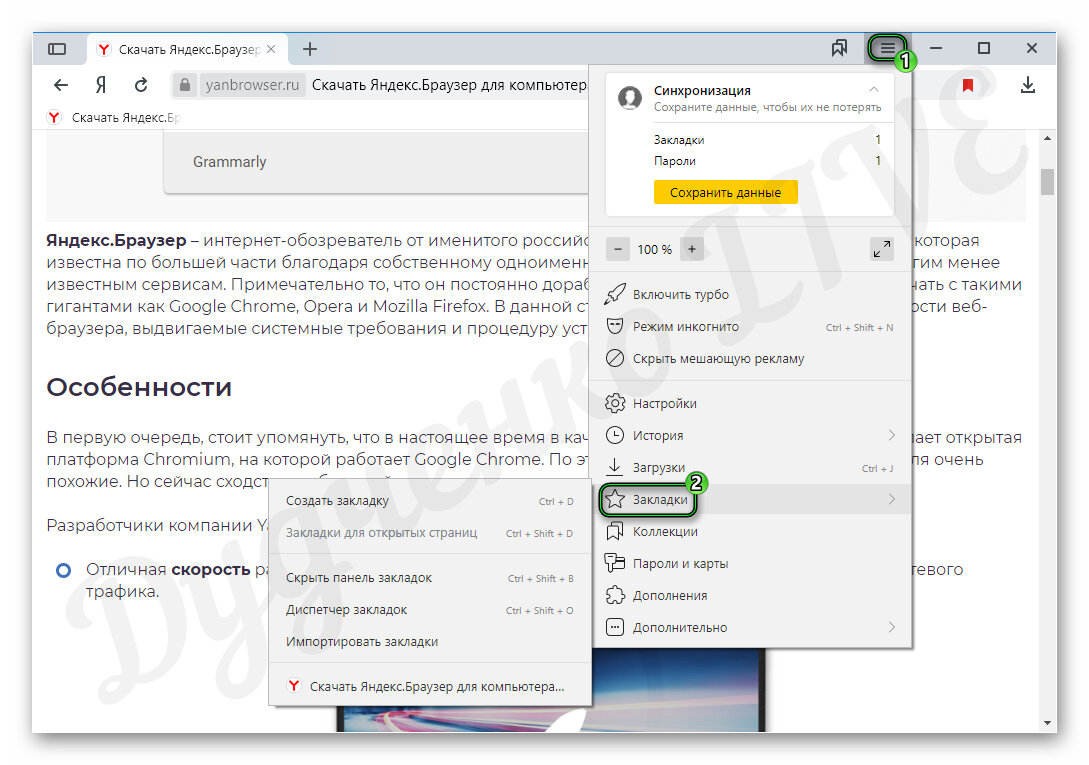The width and height of the screenshot is (1089, 765).
Task: Click the Синхронизация profile avatar
Action: 630,98
